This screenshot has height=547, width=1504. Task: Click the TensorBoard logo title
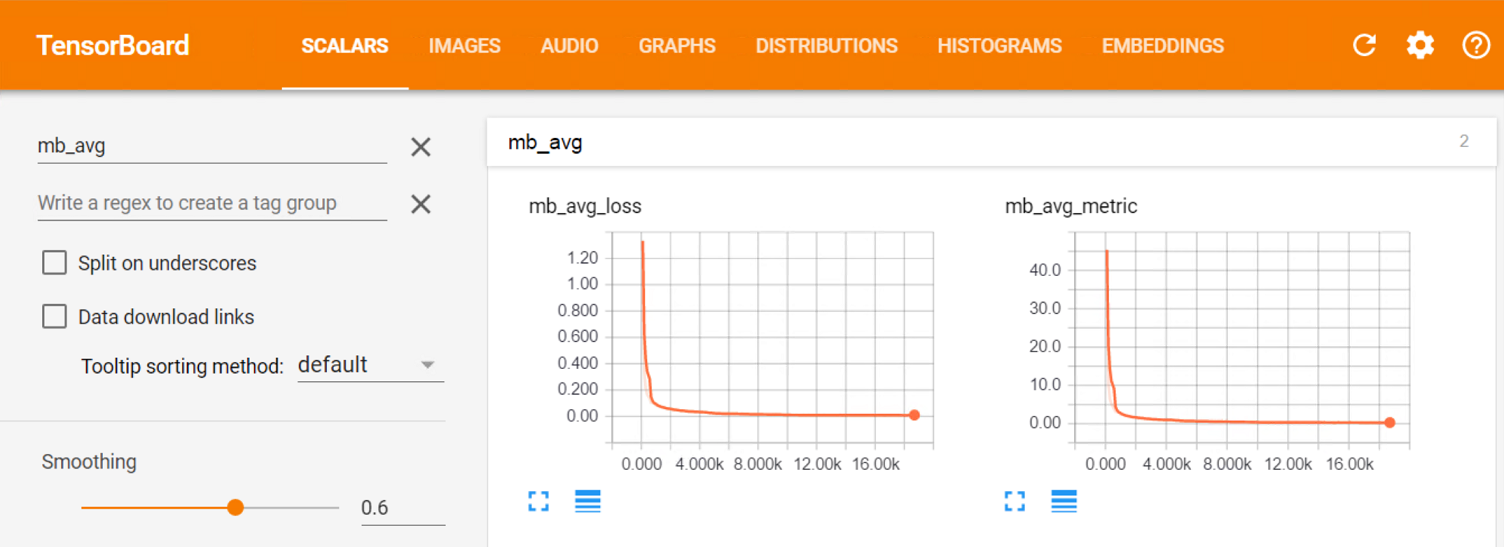coord(112,46)
